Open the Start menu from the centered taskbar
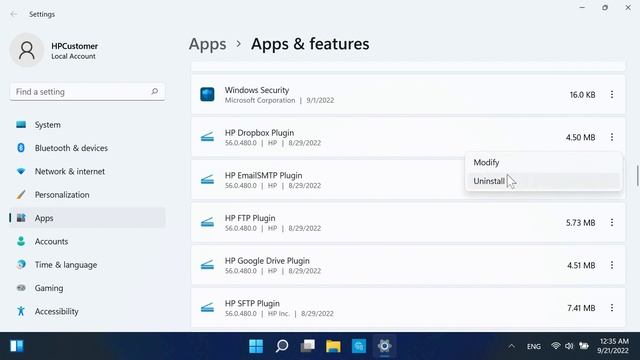This screenshot has width=640, height=360. coord(256,347)
